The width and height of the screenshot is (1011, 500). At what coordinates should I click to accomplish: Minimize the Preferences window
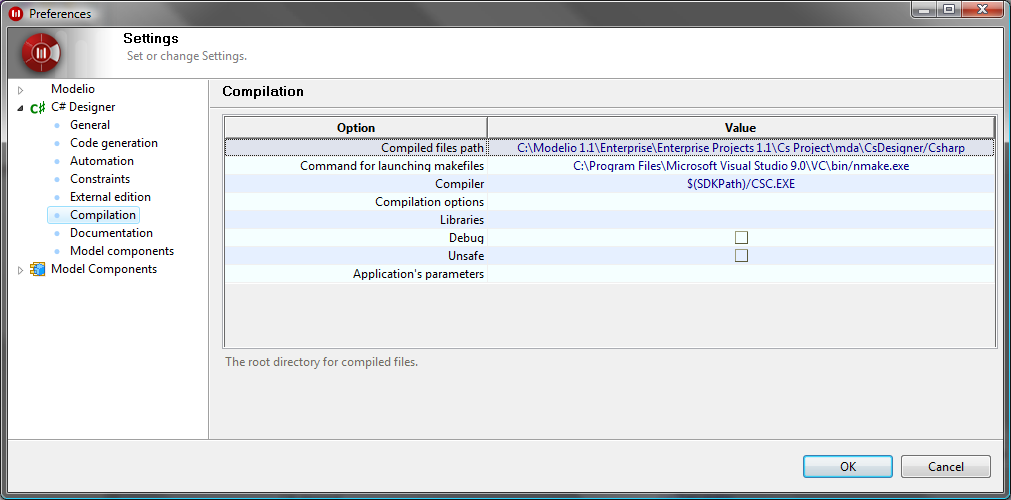[925, 10]
